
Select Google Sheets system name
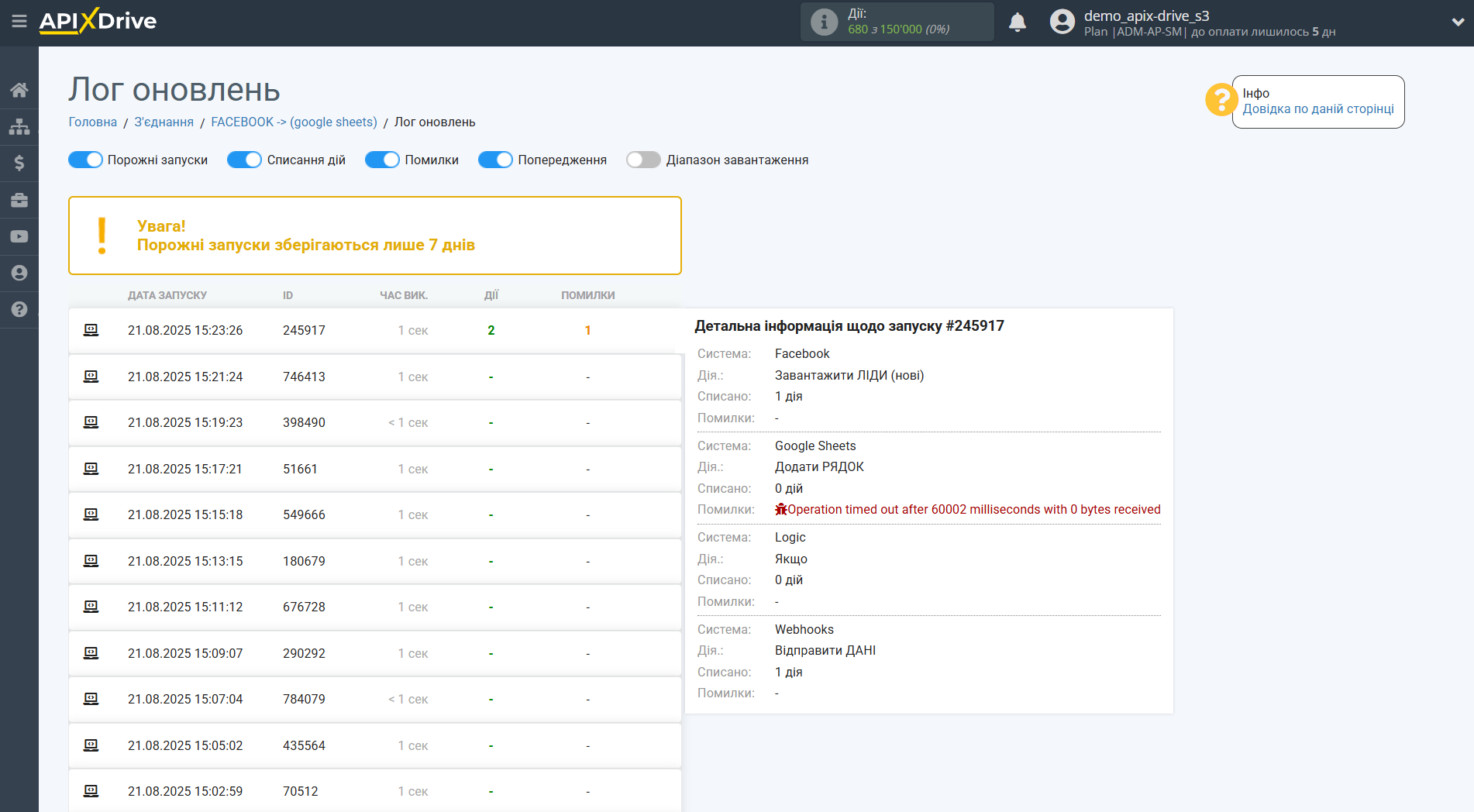point(815,446)
